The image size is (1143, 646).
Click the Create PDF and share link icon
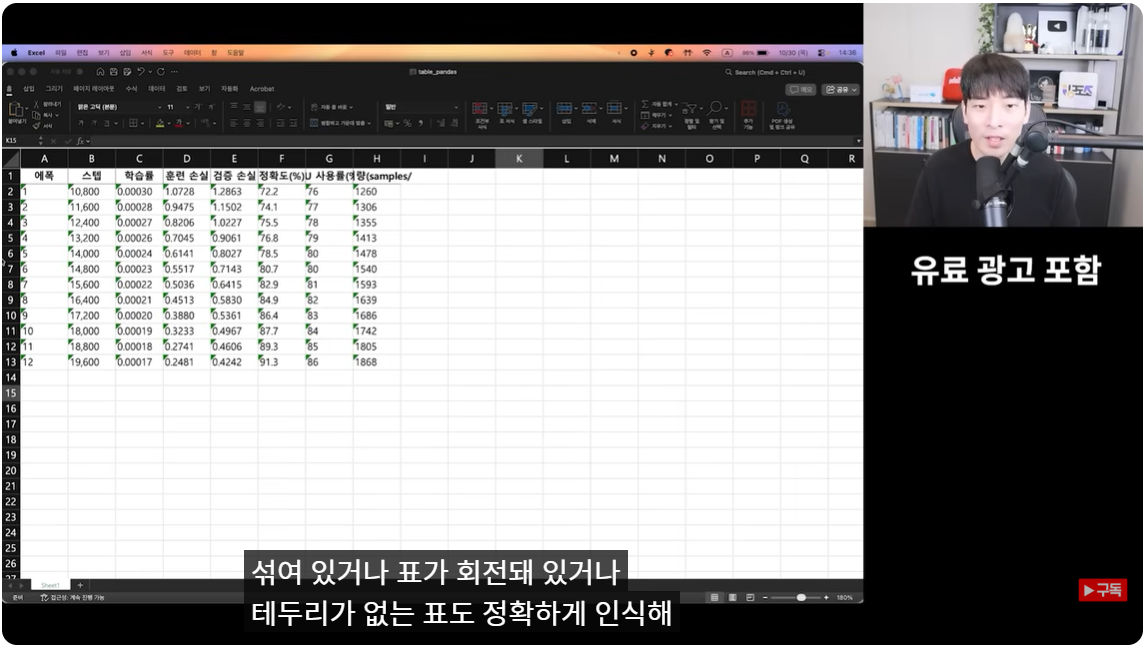[782, 109]
